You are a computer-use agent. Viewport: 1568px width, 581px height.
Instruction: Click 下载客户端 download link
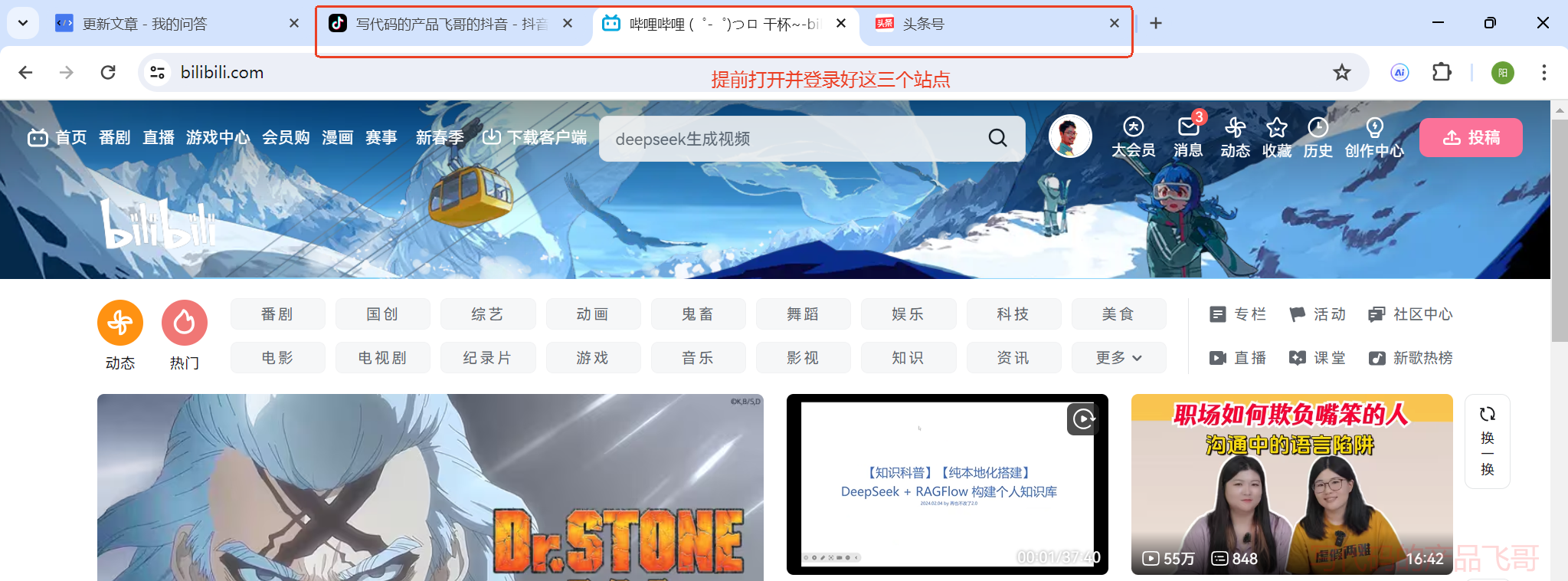pos(535,137)
